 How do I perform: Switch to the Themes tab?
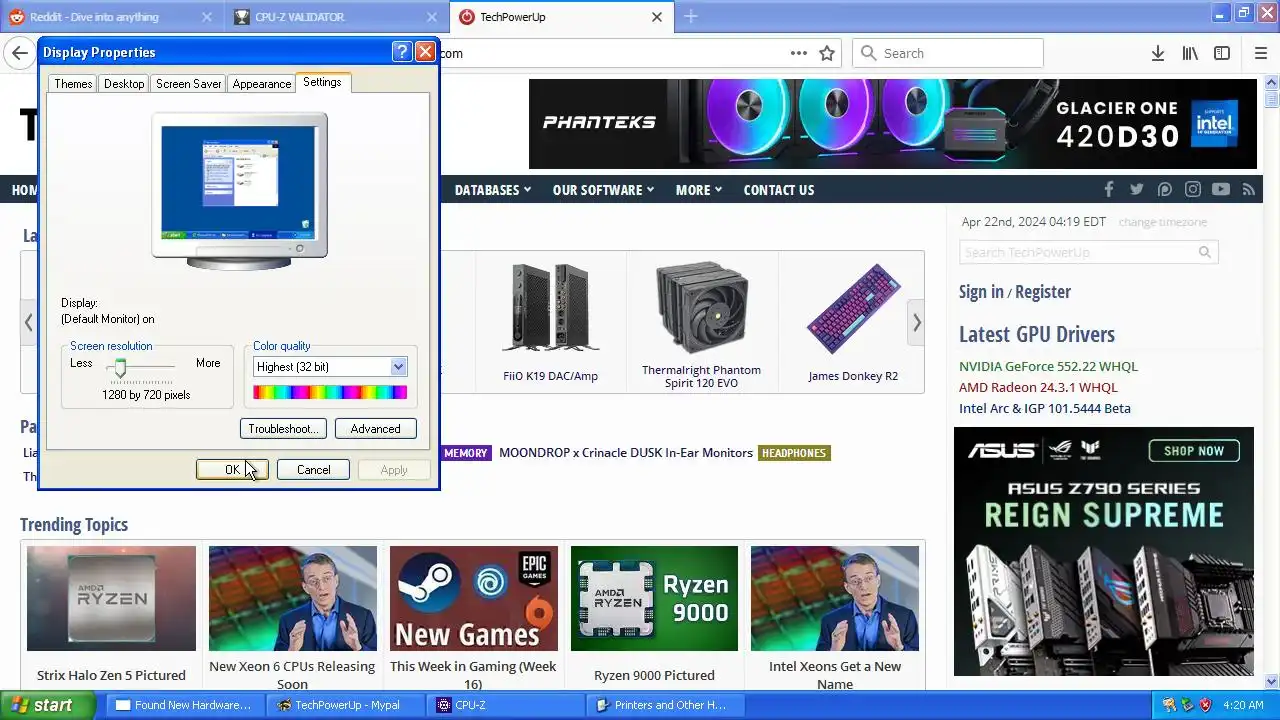coord(73,84)
